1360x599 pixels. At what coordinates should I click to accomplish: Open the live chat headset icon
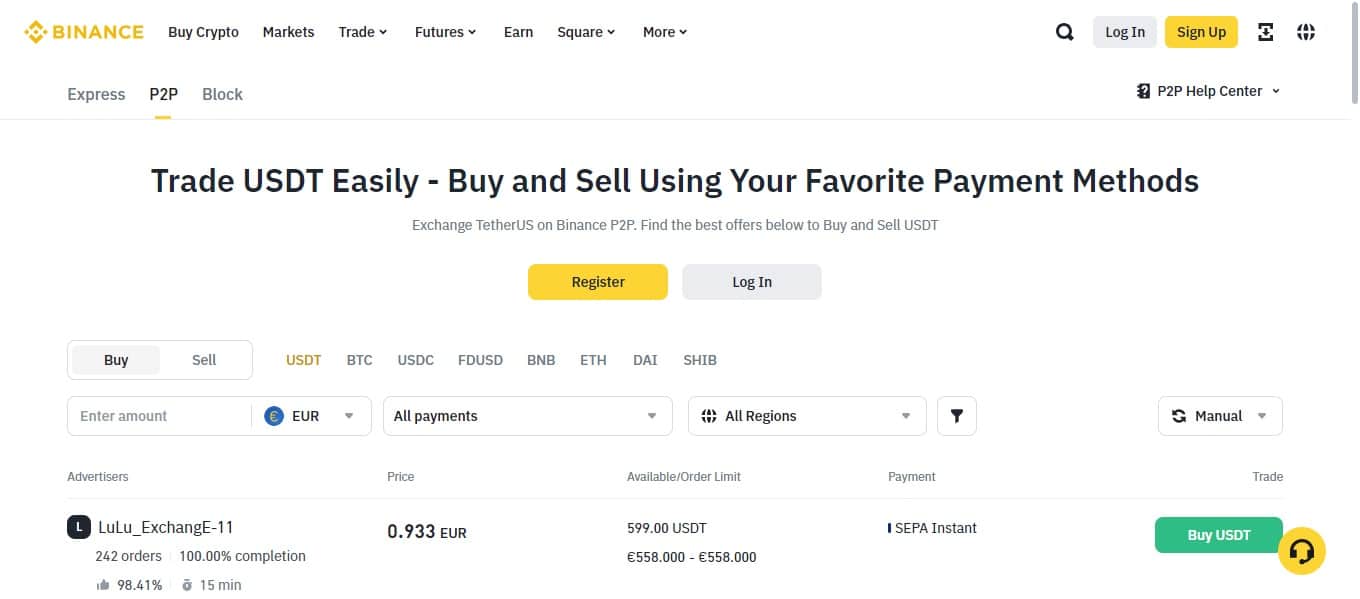(1302, 551)
